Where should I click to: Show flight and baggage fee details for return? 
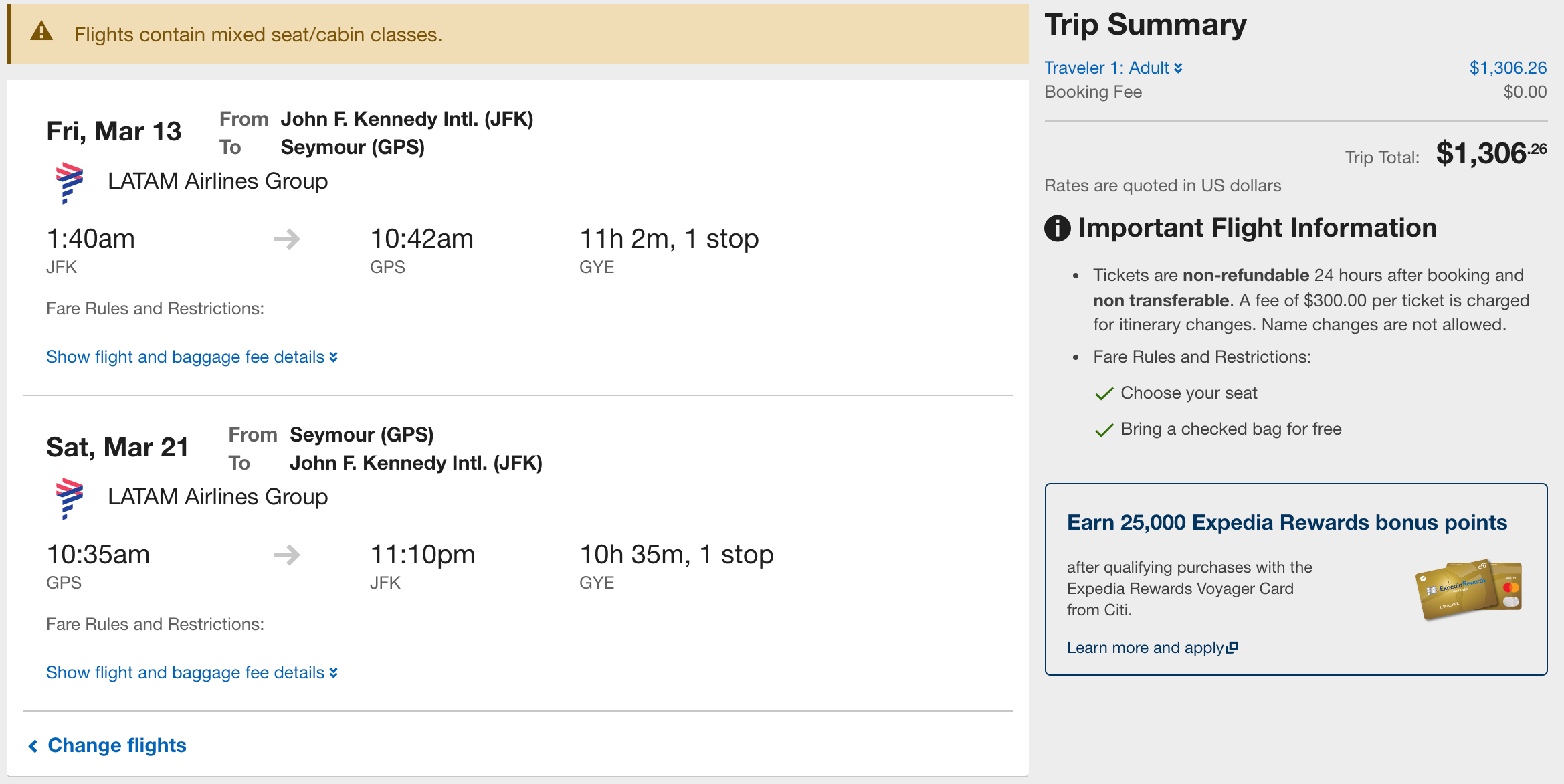click(192, 672)
